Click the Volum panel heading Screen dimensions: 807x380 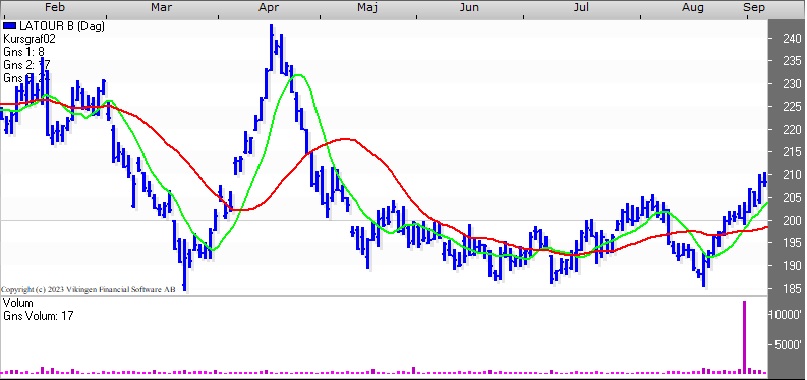18,303
